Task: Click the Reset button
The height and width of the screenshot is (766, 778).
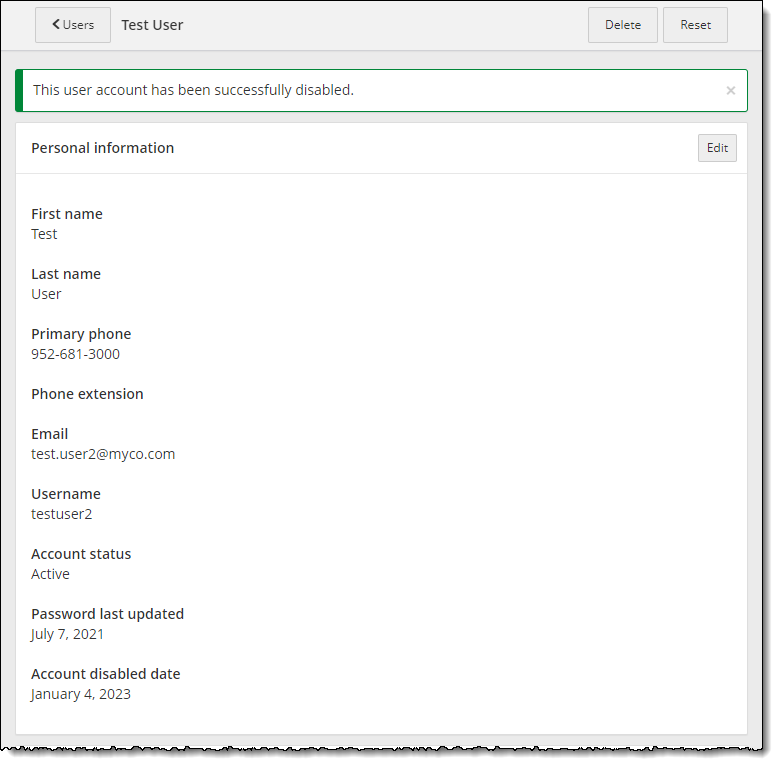Action: tap(695, 25)
